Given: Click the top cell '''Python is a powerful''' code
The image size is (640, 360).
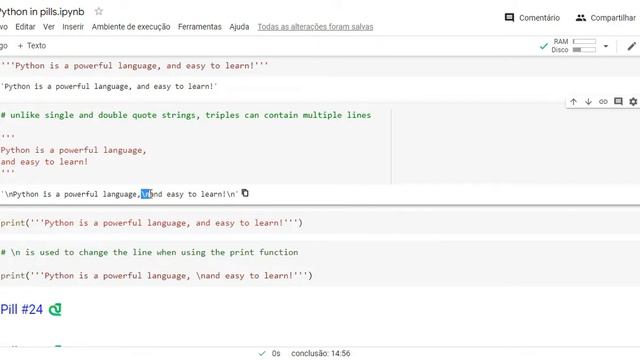Looking at the screenshot, I should [134, 66].
